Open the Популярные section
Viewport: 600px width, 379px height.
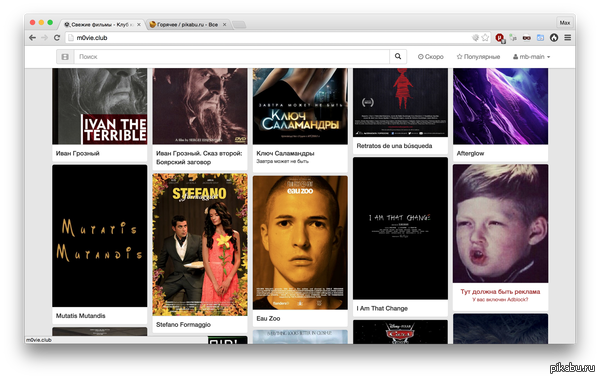pyautogui.click(x=478, y=57)
